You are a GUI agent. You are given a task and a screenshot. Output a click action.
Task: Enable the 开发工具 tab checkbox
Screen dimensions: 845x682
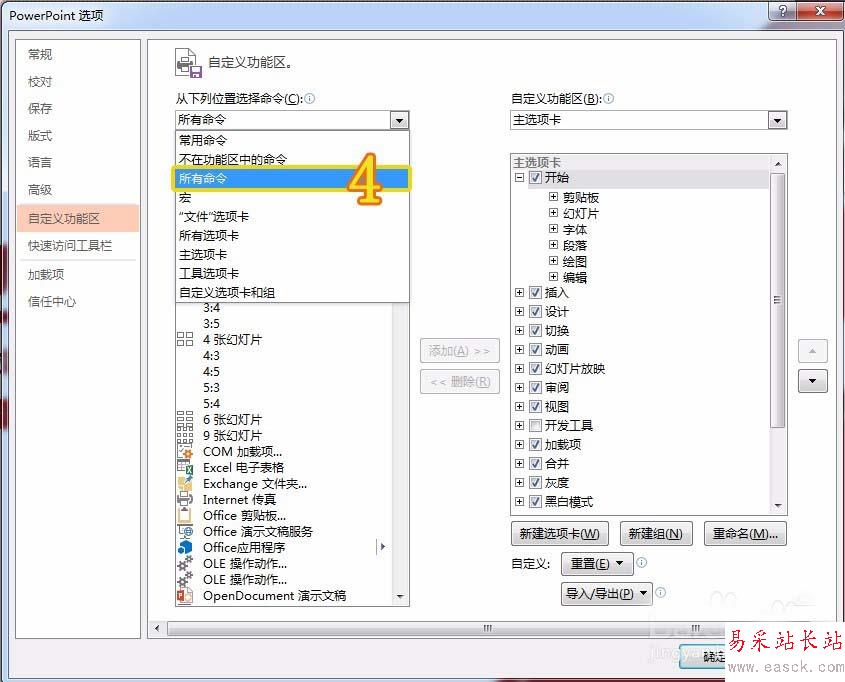535,426
